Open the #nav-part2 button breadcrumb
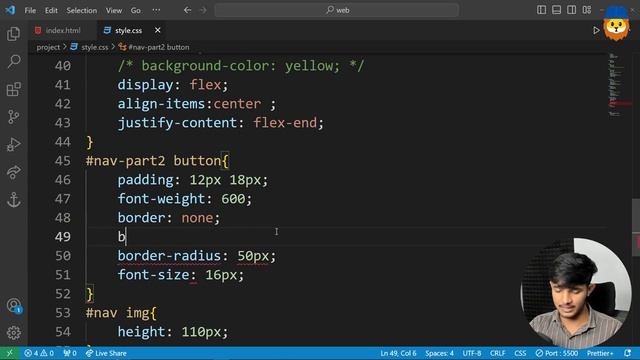This screenshot has height=360, width=640. (x=154, y=47)
